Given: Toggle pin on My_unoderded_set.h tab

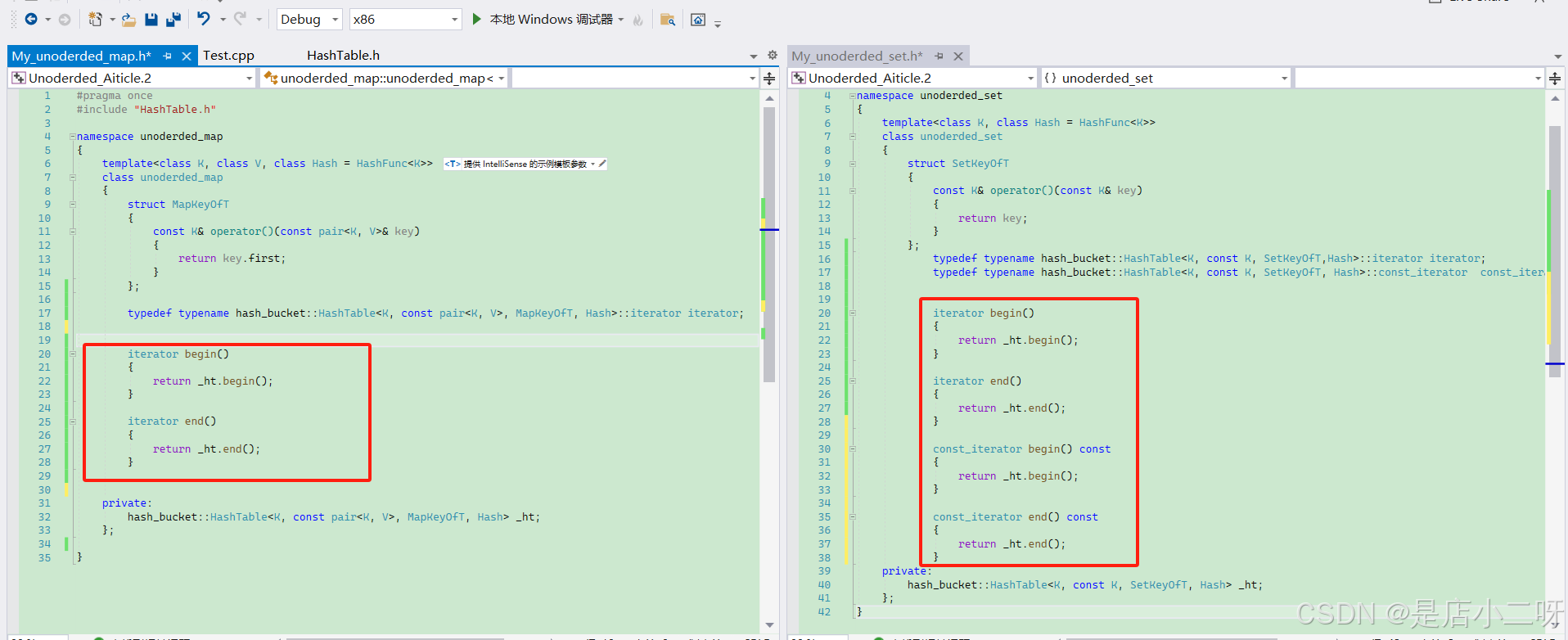Looking at the screenshot, I should [x=939, y=56].
